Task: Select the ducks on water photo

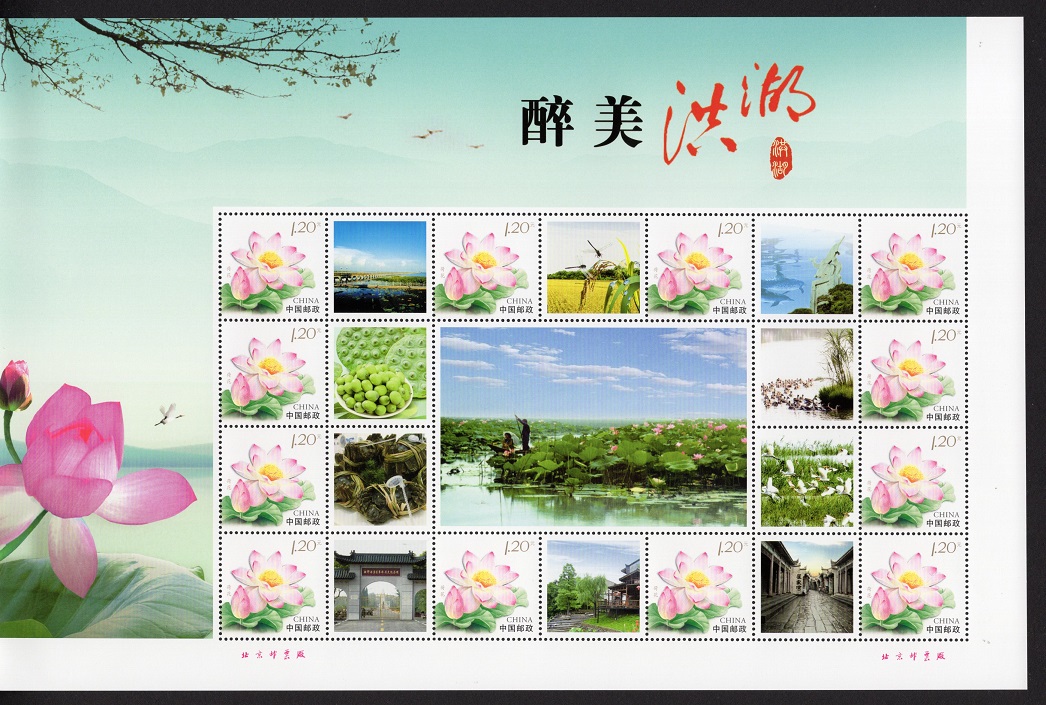Action: click(x=806, y=373)
